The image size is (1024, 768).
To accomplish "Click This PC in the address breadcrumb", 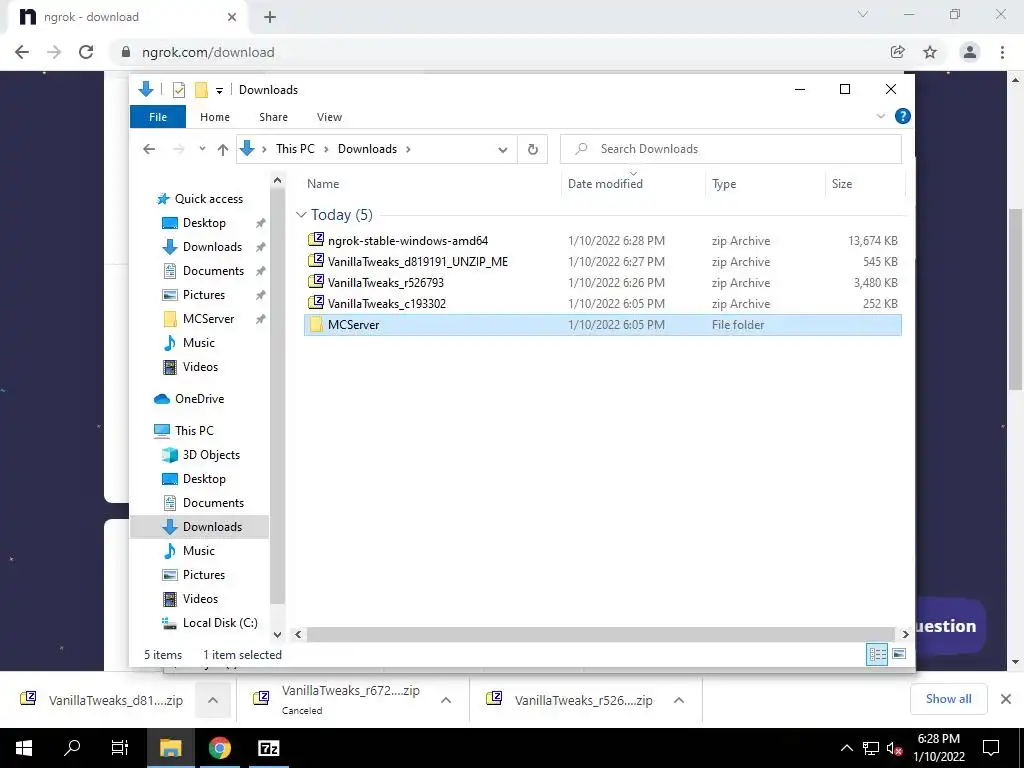I will [295, 149].
